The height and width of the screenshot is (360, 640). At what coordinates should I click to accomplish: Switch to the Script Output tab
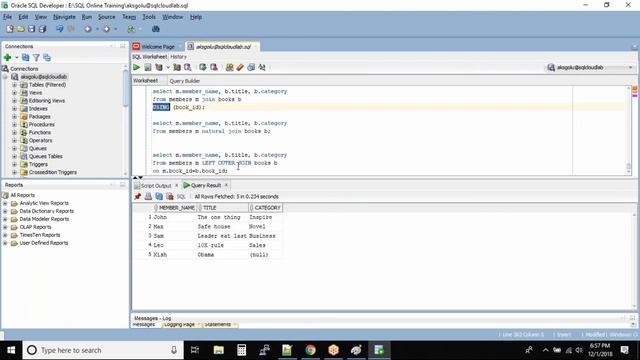point(156,186)
